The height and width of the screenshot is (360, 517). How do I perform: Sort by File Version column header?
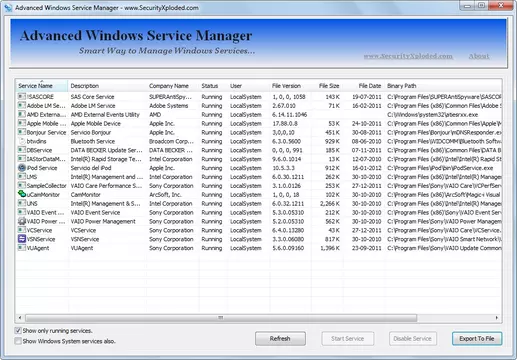[x=290, y=86]
